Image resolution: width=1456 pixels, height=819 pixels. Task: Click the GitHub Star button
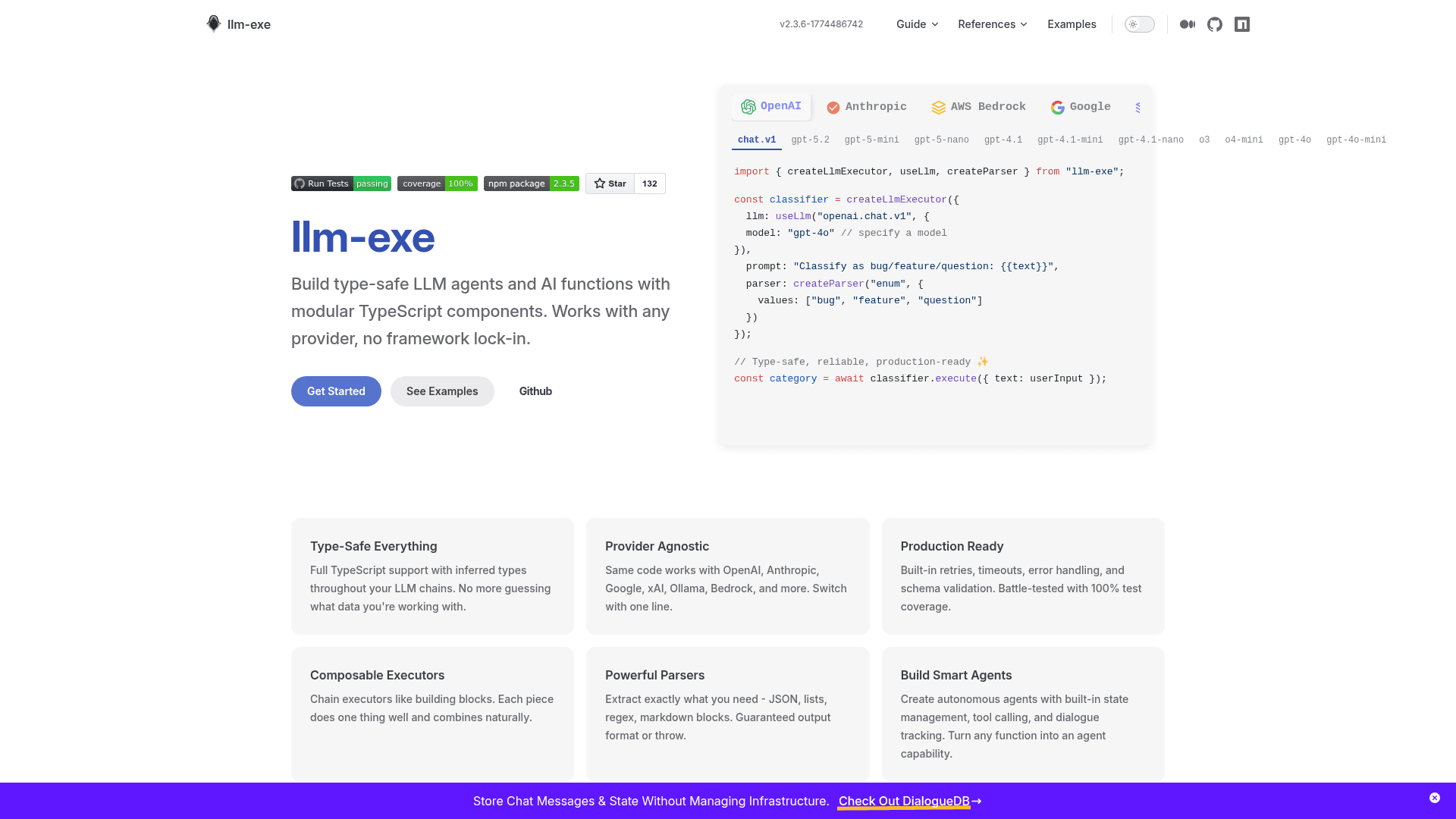(610, 184)
